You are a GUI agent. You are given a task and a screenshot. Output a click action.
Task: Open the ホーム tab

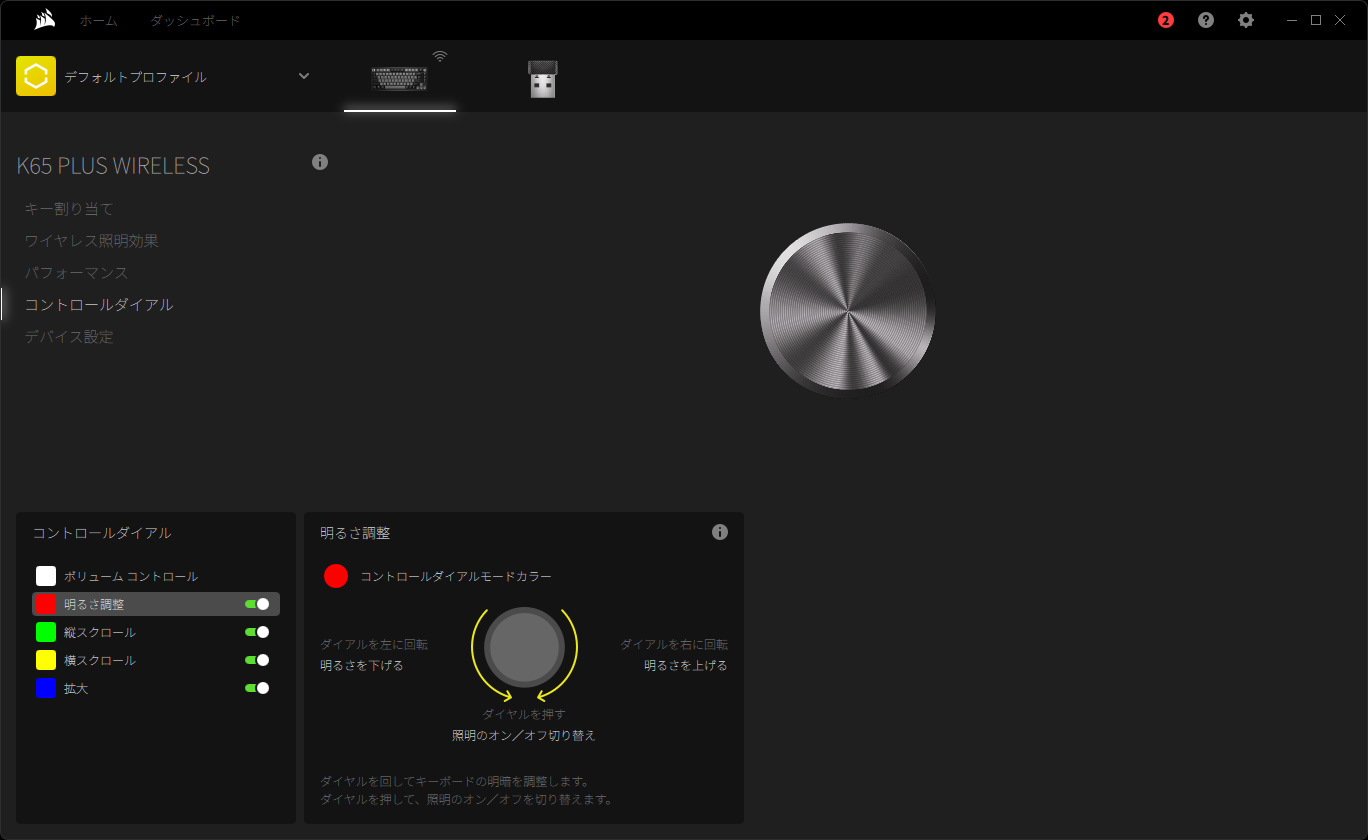click(99, 20)
